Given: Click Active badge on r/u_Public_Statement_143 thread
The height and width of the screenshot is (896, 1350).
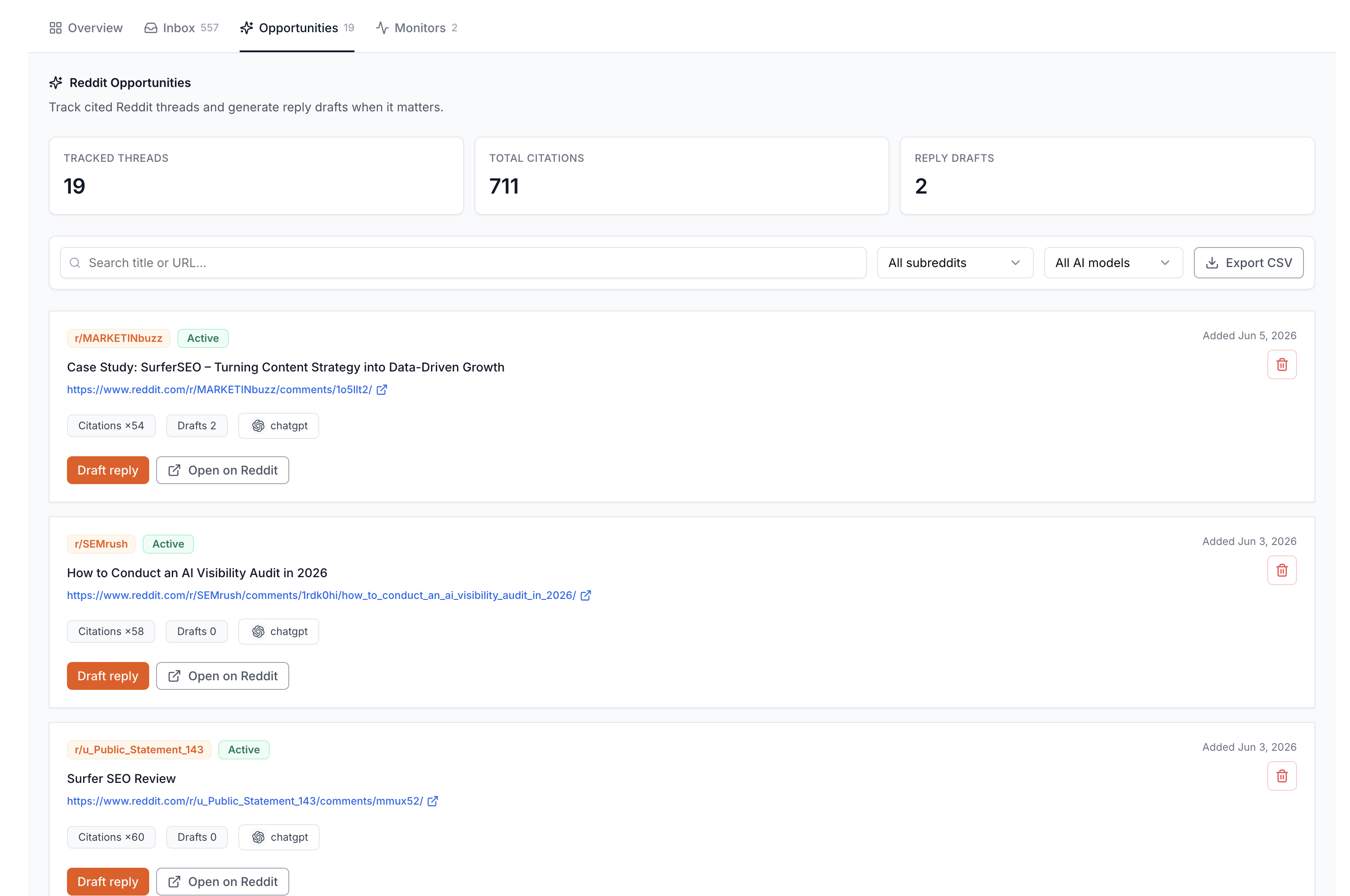Looking at the screenshot, I should (x=244, y=750).
